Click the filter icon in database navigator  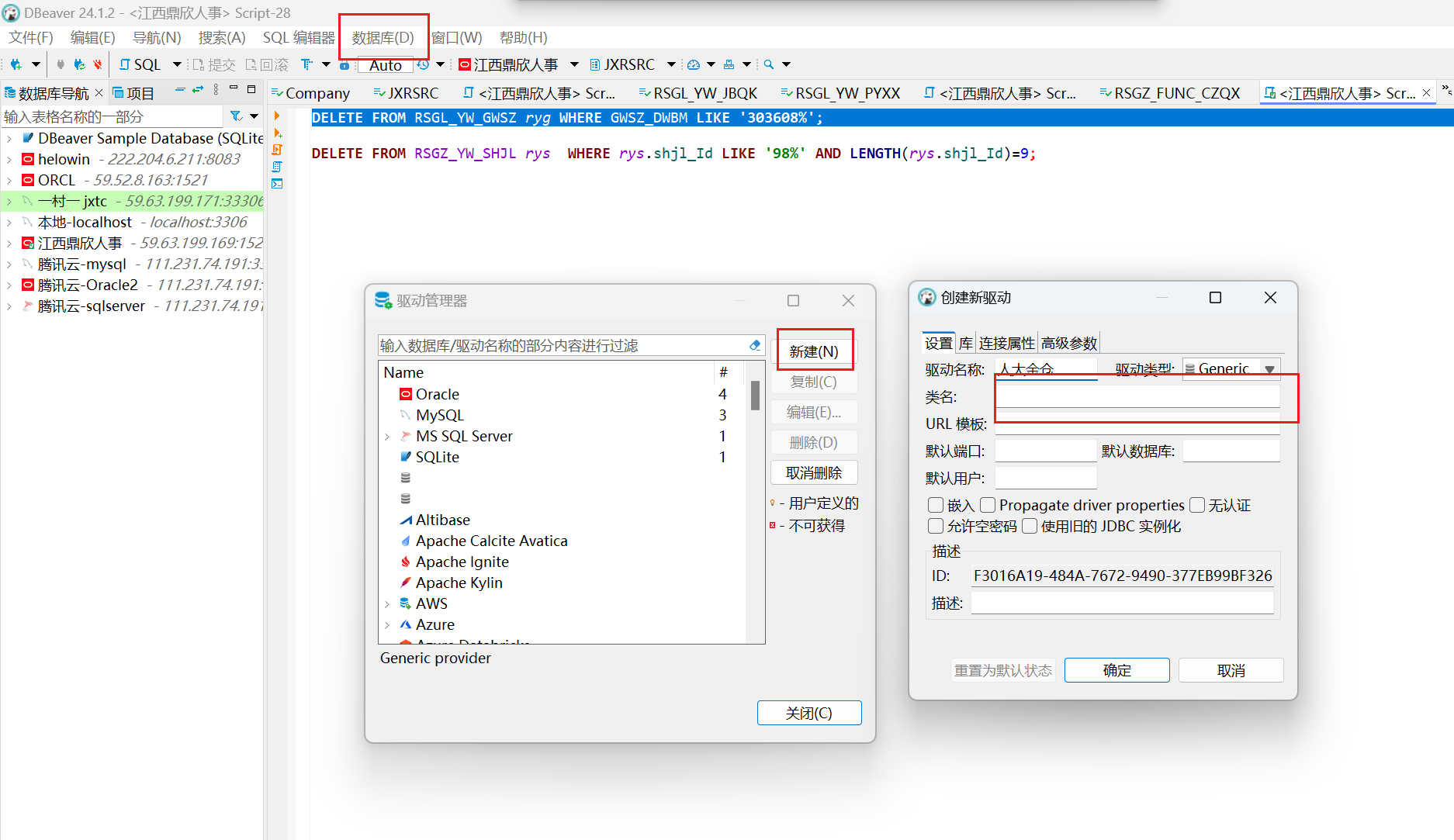[x=236, y=116]
